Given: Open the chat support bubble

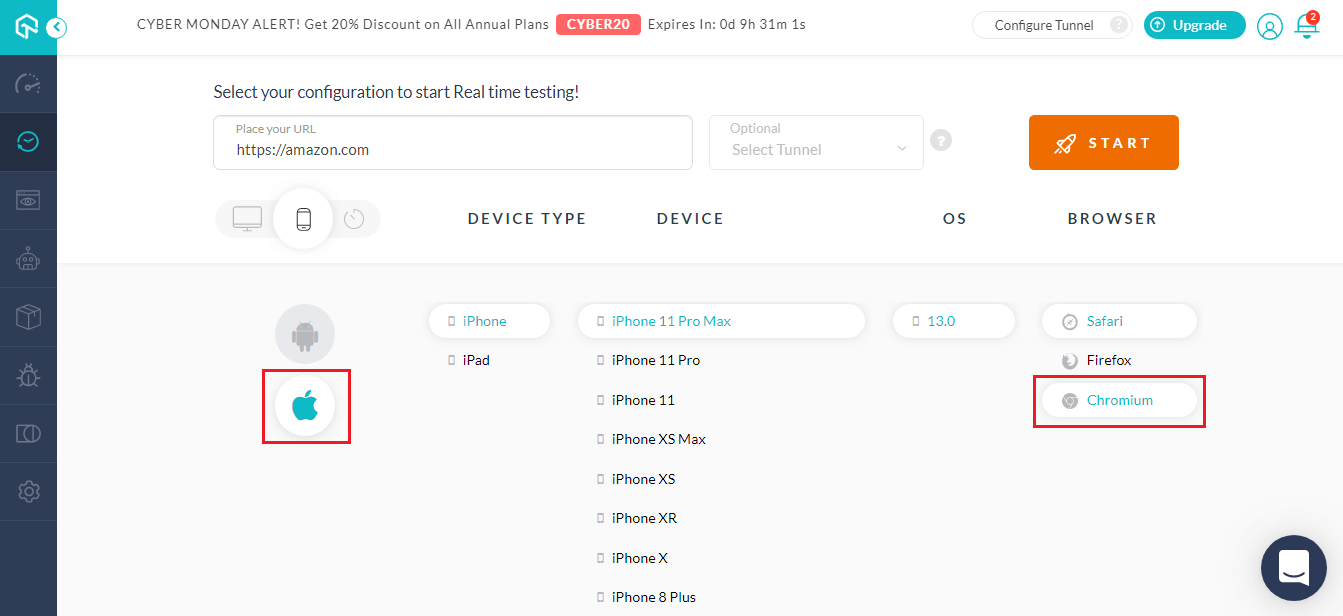Looking at the screenshot, I should click(x=1293, y=567).
